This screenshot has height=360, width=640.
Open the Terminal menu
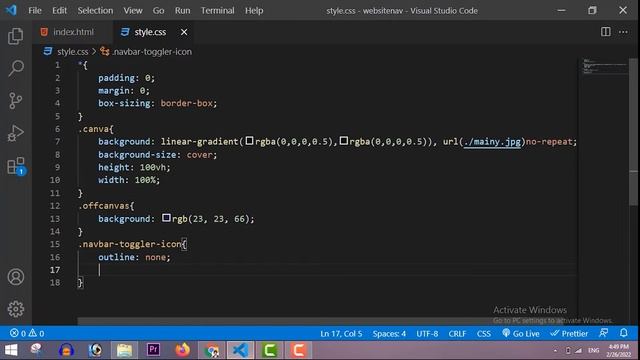pyautogui.click(x=218, y=11)
